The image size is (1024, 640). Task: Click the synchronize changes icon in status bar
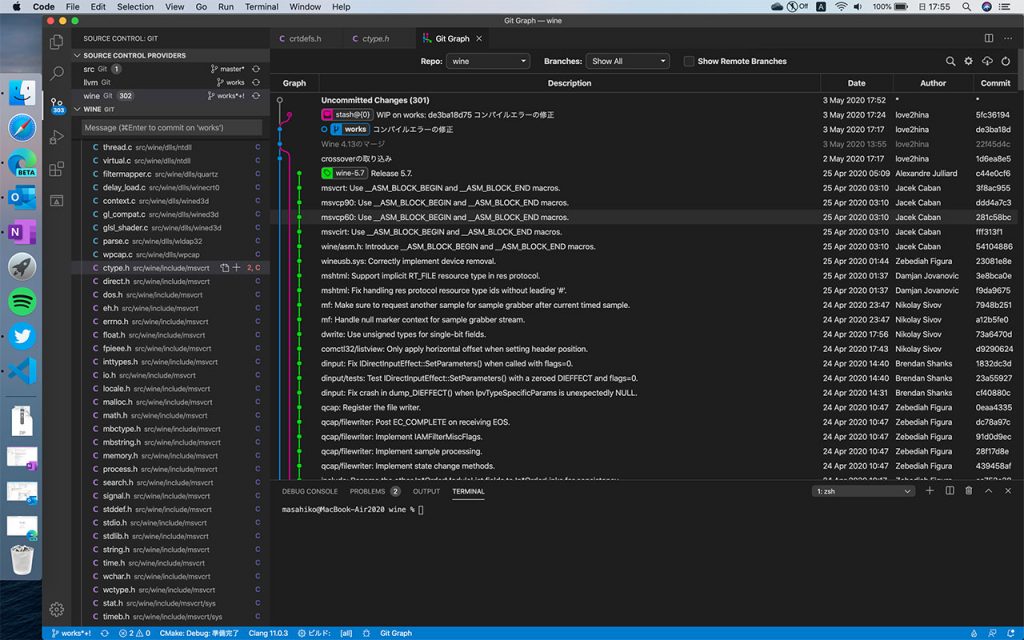point(104,633)
